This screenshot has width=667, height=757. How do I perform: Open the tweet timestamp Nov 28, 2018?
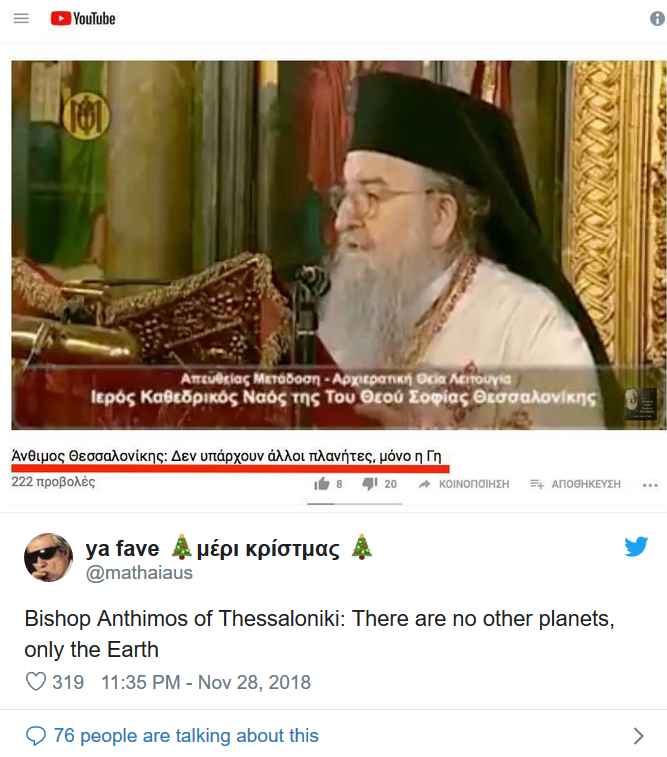(206, 682)
